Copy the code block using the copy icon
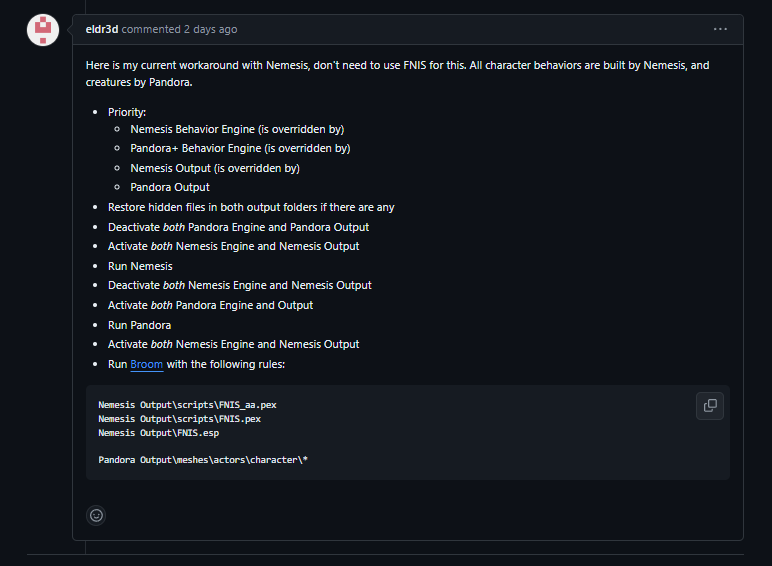The width and height of the screenshot is (772, 566). (710, 405)
